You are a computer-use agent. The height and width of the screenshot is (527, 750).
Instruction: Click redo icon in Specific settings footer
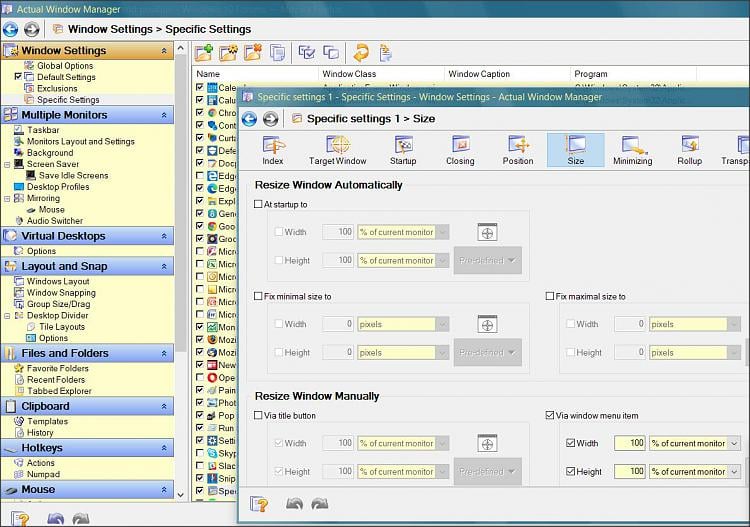pyautogui.click(x=320, y=503)
